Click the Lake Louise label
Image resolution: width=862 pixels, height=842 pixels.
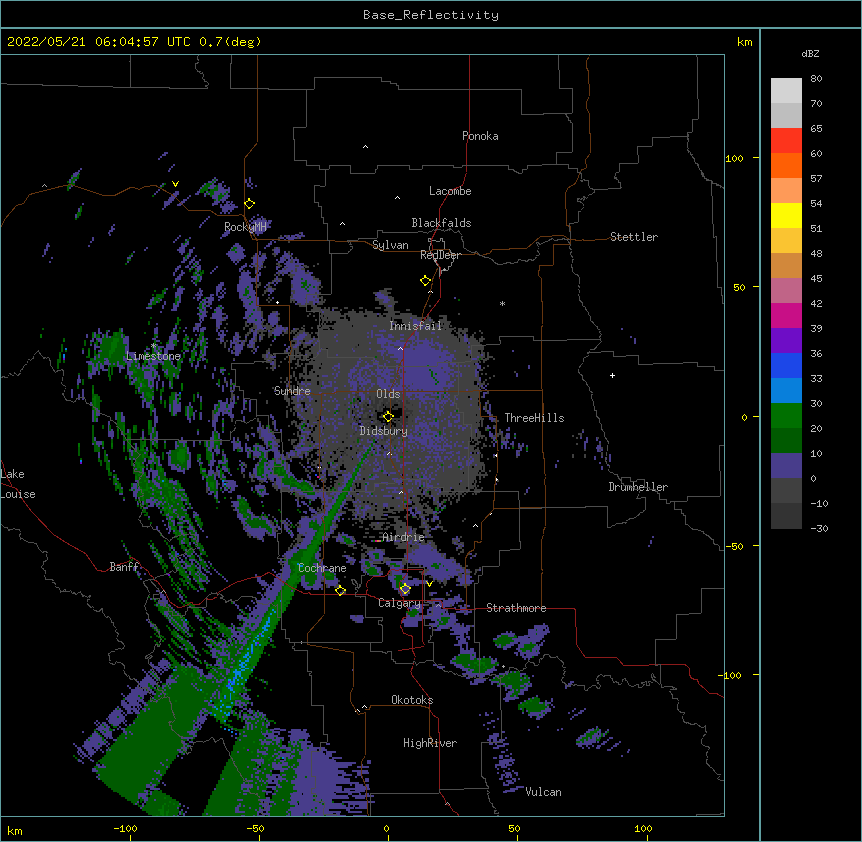click(17, 484)
